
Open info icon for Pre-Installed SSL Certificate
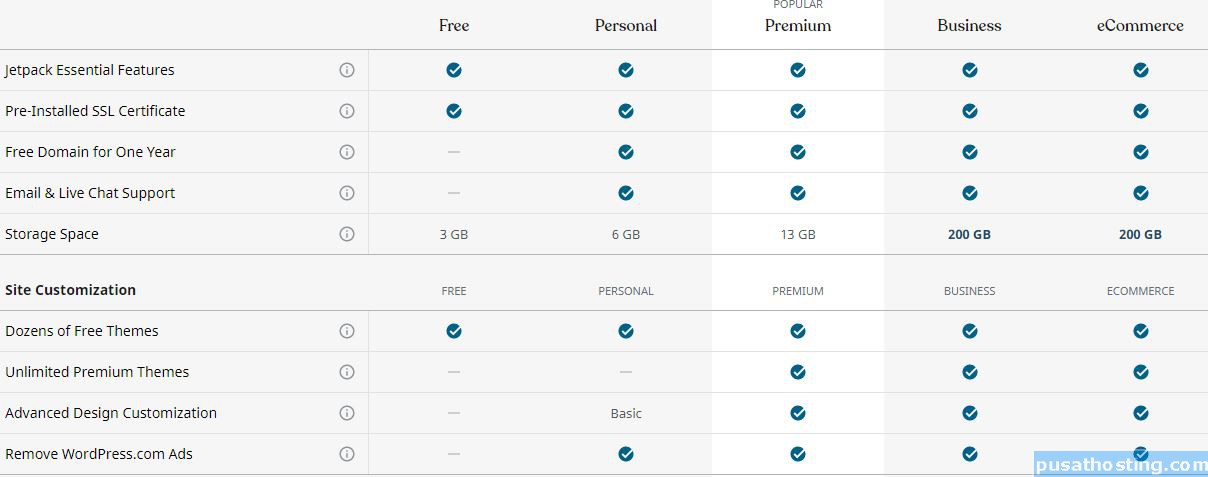[x=347, y=111]
